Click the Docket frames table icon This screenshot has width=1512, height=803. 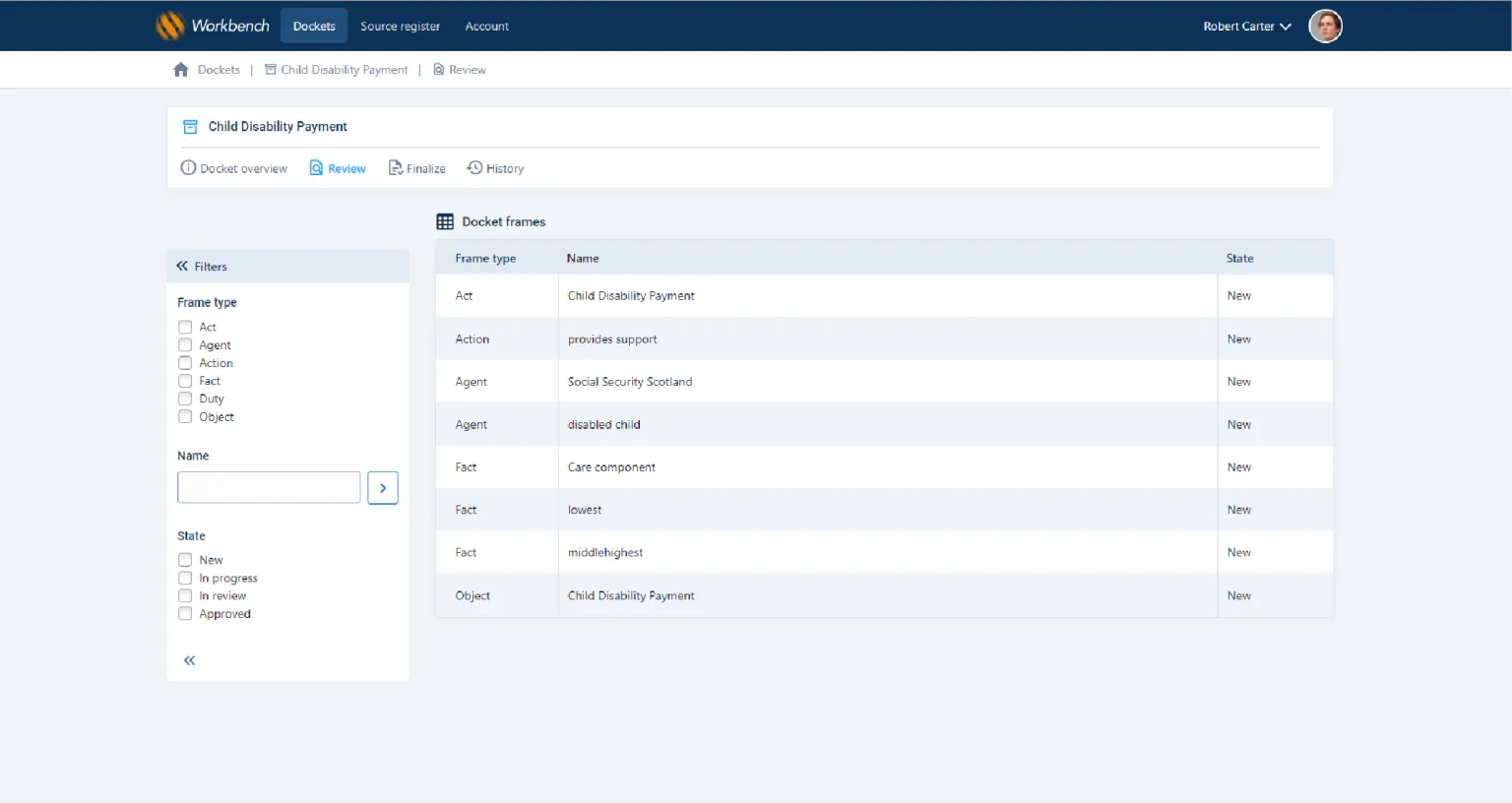tap(445, 220)
